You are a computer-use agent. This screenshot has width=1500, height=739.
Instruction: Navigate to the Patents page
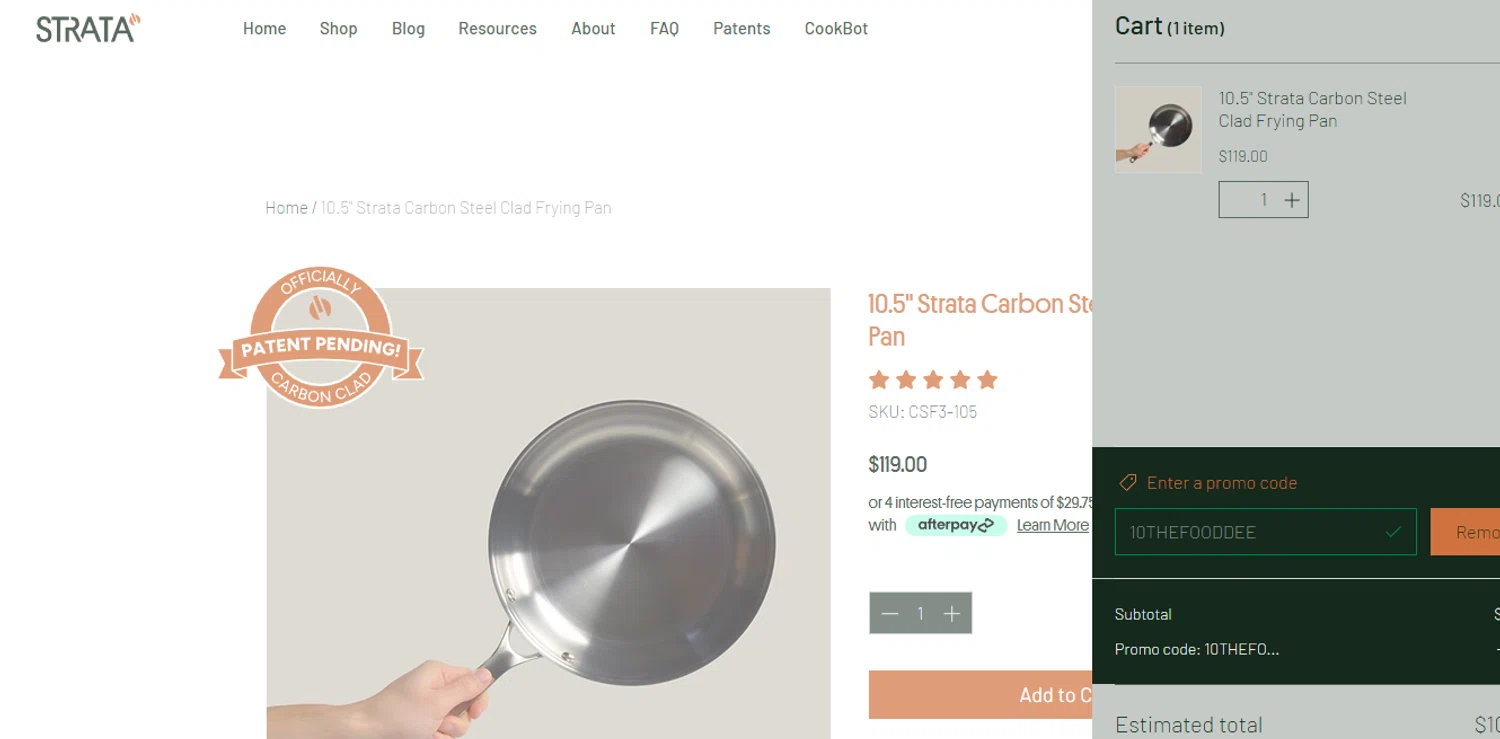(741, 29)
